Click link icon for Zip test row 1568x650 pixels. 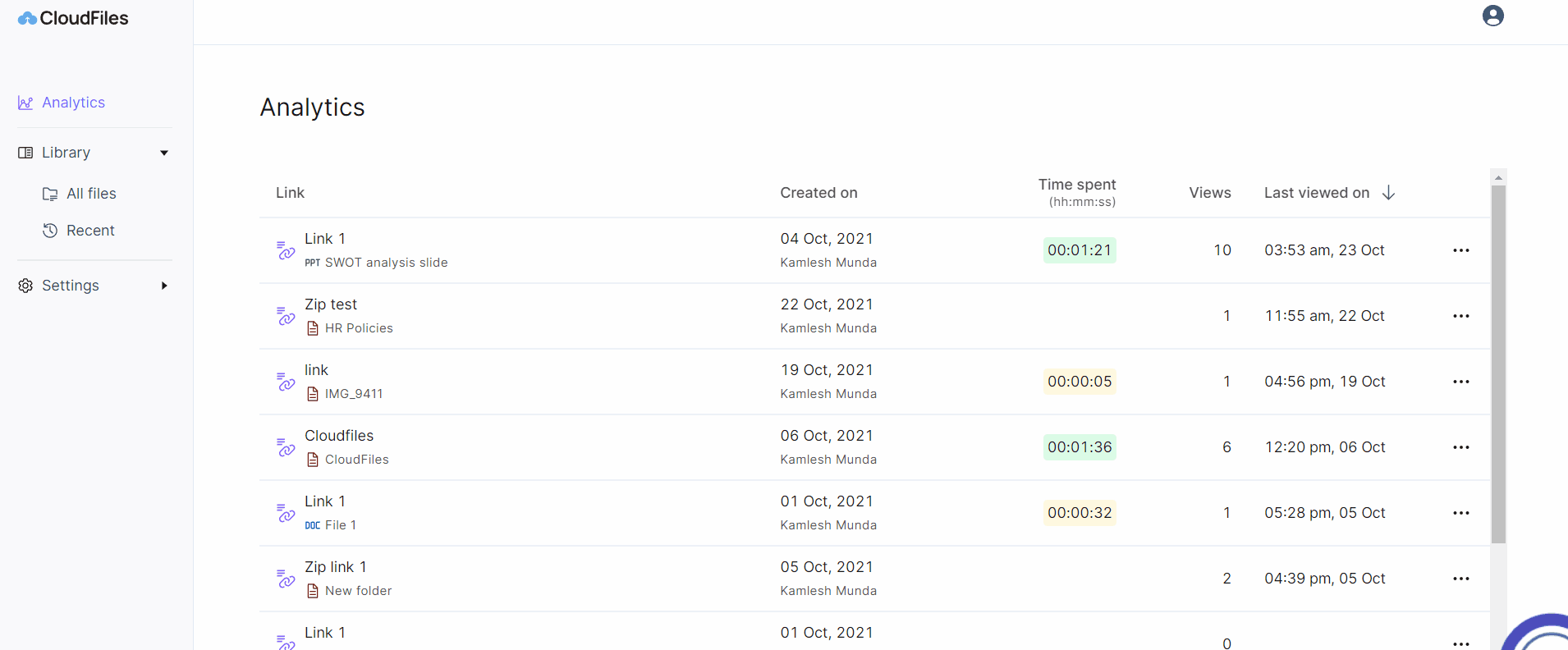286,316
